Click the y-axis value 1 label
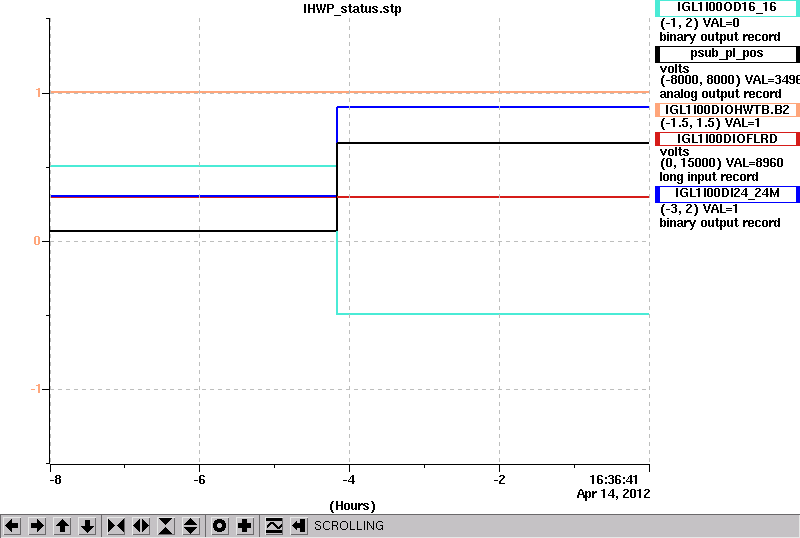The width and height of the screenshot is (800, 538). 38,93
